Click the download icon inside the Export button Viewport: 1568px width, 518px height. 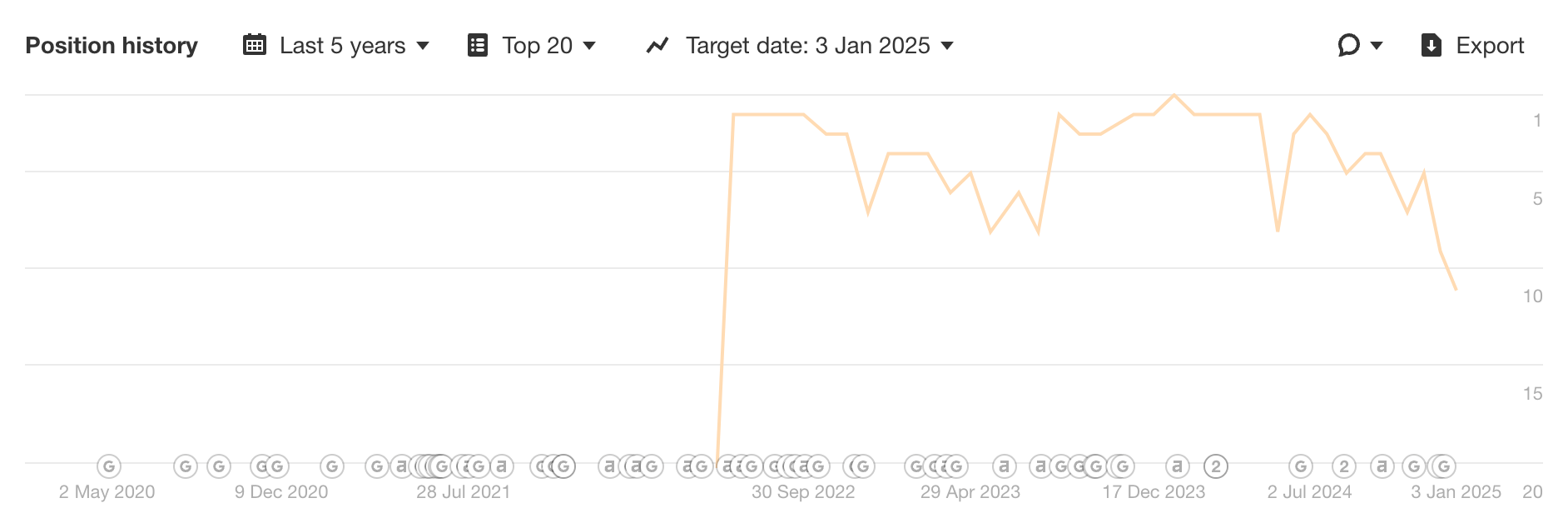(1430, 46)
